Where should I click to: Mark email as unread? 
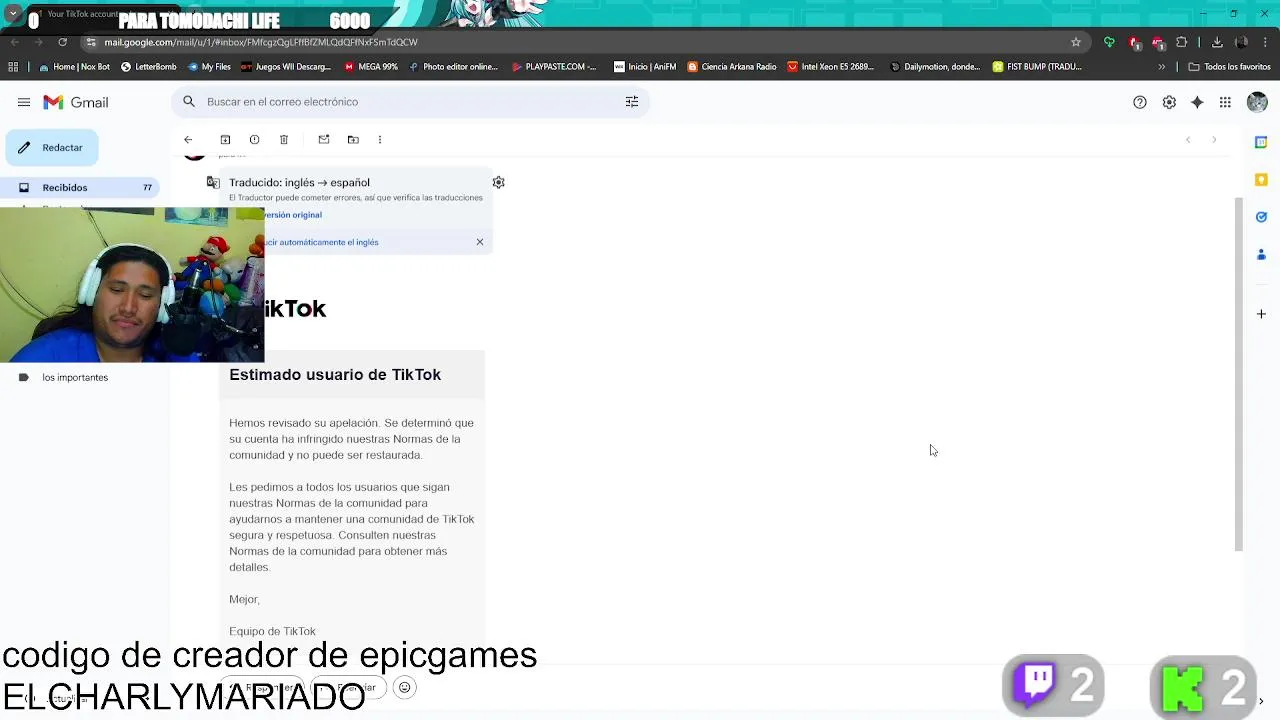click(324, 140)
